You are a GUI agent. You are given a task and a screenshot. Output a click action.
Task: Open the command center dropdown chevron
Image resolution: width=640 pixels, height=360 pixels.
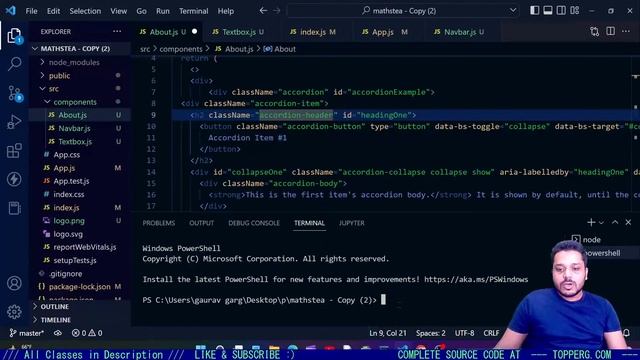[x=513, y=11]
